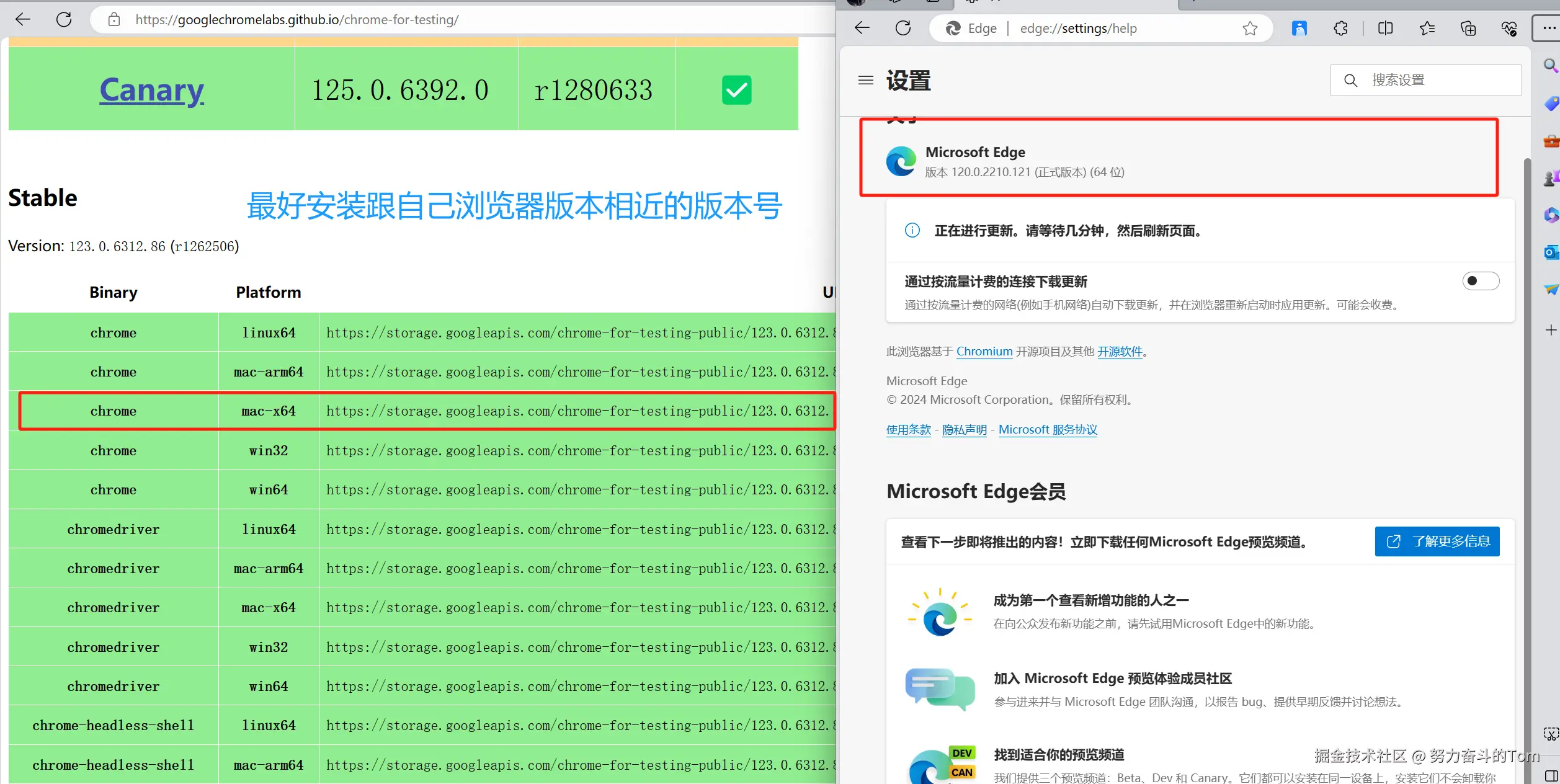Screen dimensions: 1560x784
Task: Focus the 搜索设置 search box
Action: pyautogui.click(x=1425, y=80)
